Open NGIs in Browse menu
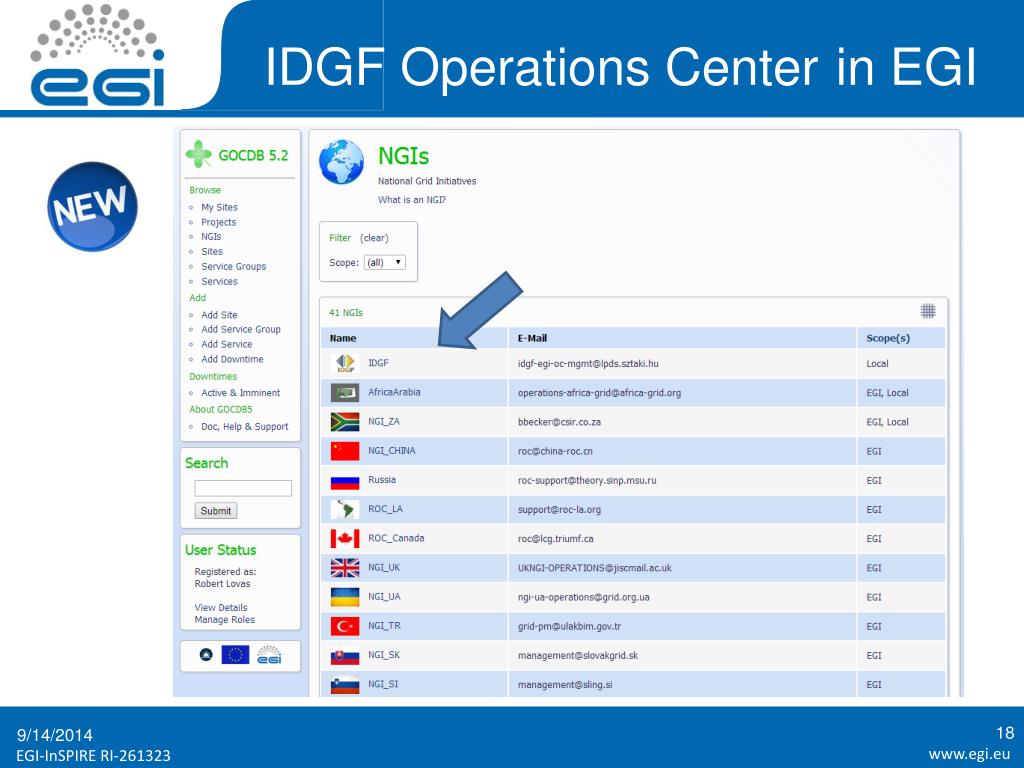Viewport: 1024px width, 768px height. click(x=211, y=236)
